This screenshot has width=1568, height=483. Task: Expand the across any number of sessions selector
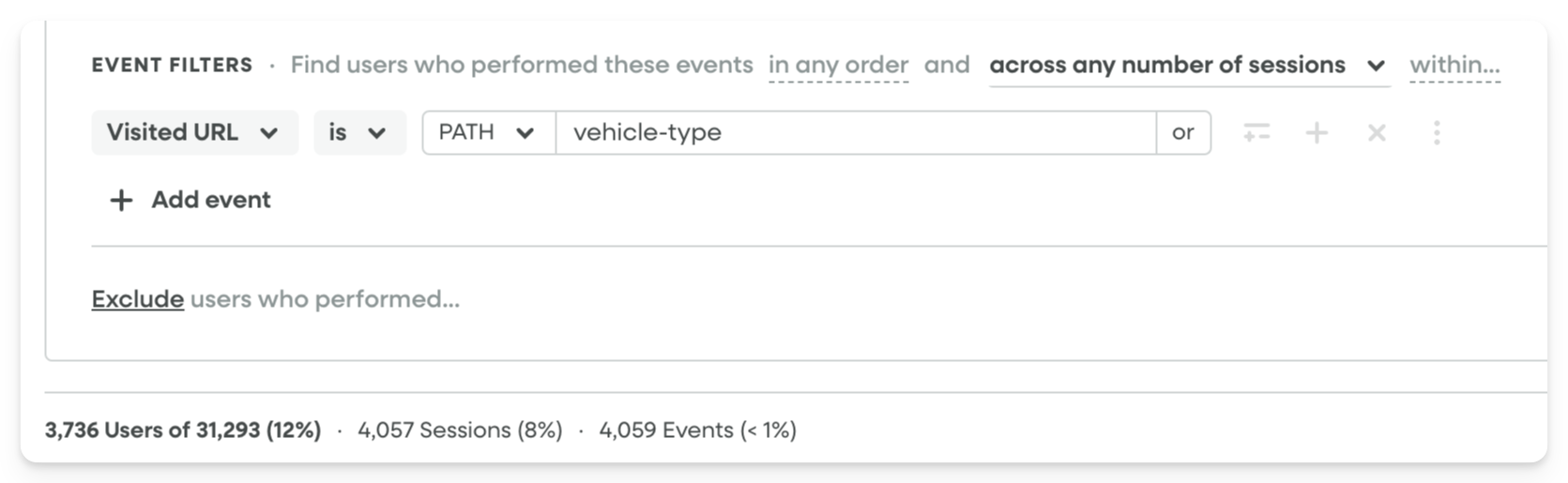pos(1189,66)
